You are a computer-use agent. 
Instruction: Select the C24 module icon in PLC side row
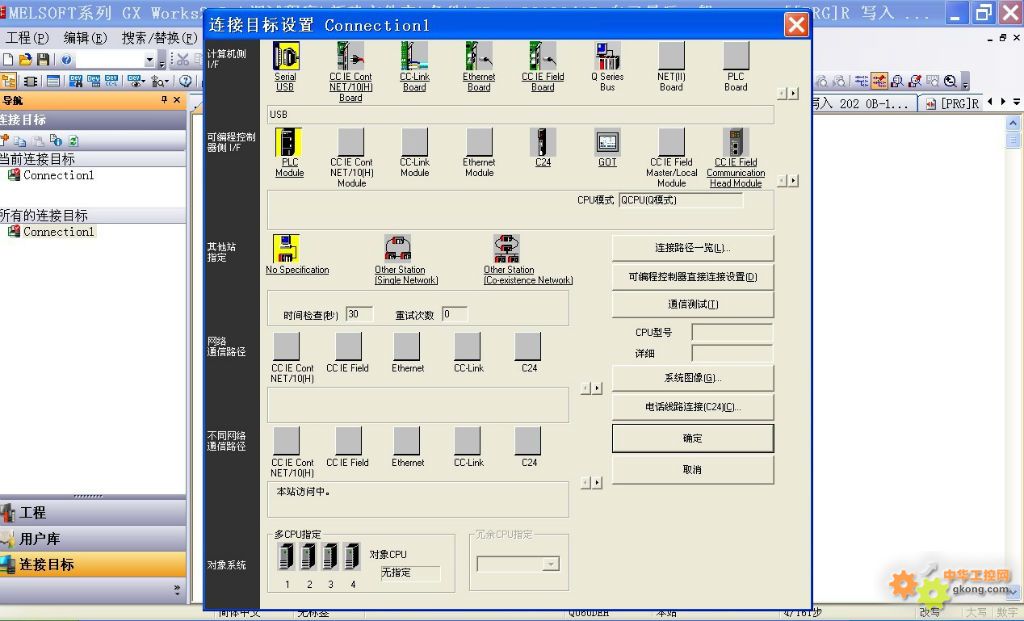pyautogui.click(x=543, y=142)
